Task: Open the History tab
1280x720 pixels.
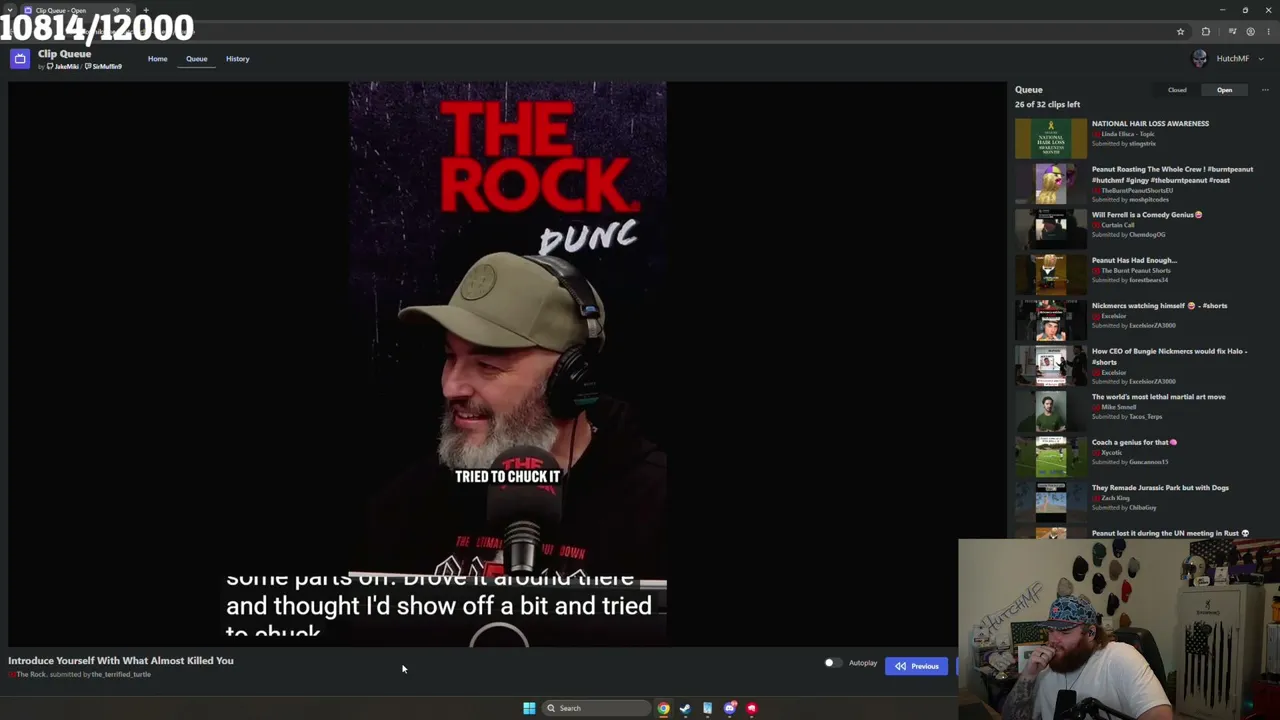Action: coord(237,59)
